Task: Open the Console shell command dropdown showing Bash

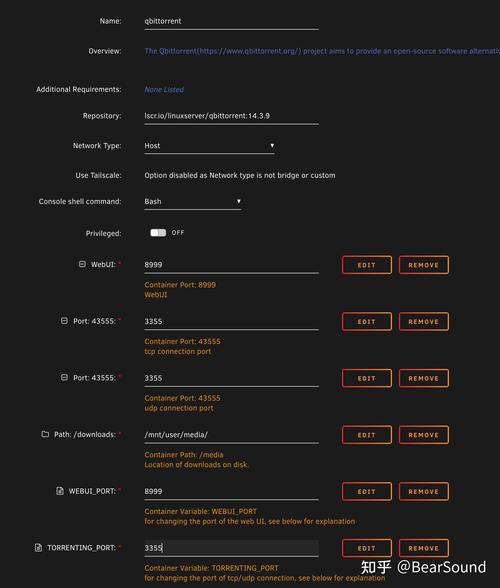Action: pos(192,201)
